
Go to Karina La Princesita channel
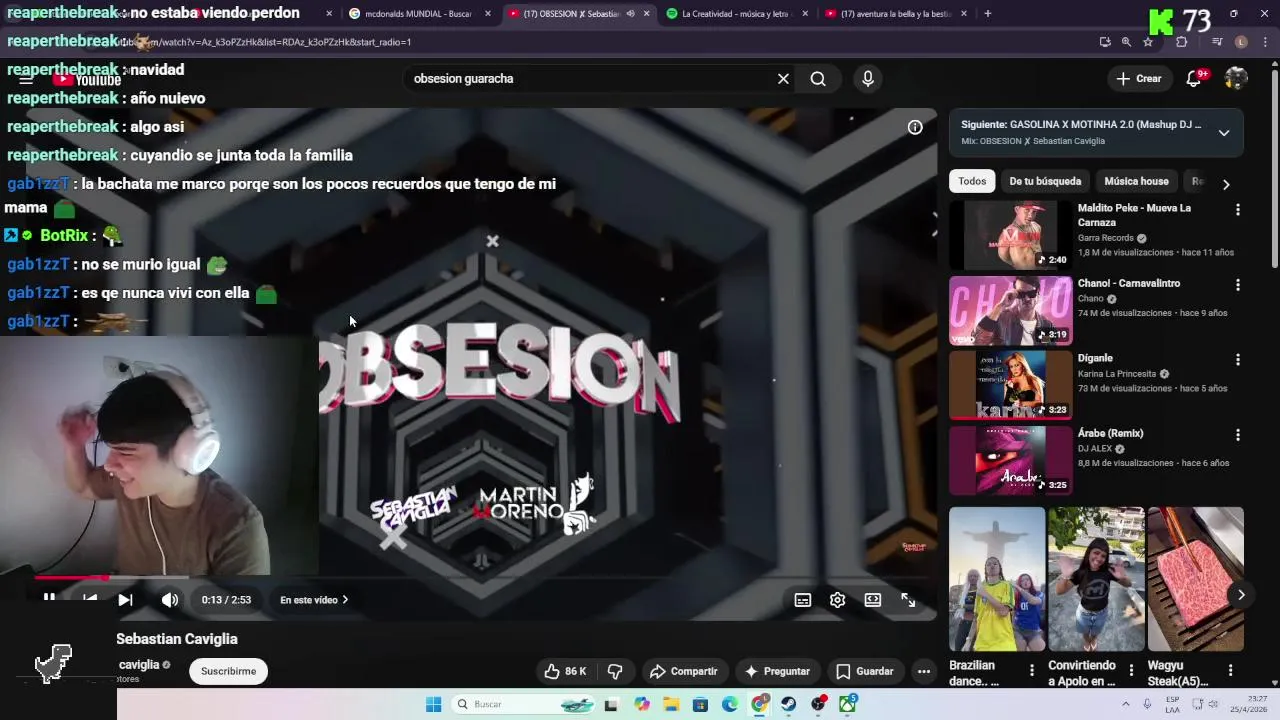[x=1116, y=374]
